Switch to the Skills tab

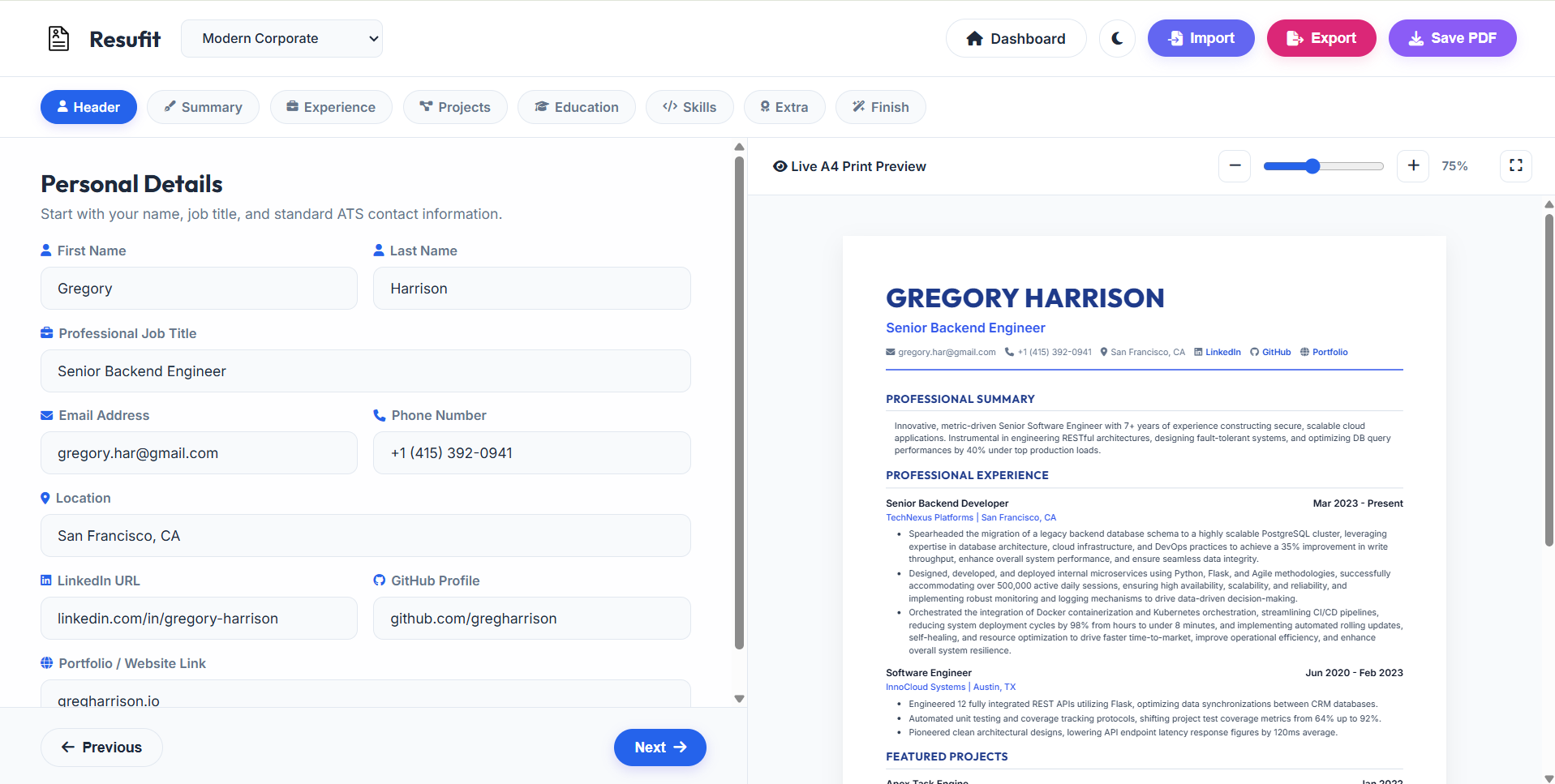click(689, 107)
